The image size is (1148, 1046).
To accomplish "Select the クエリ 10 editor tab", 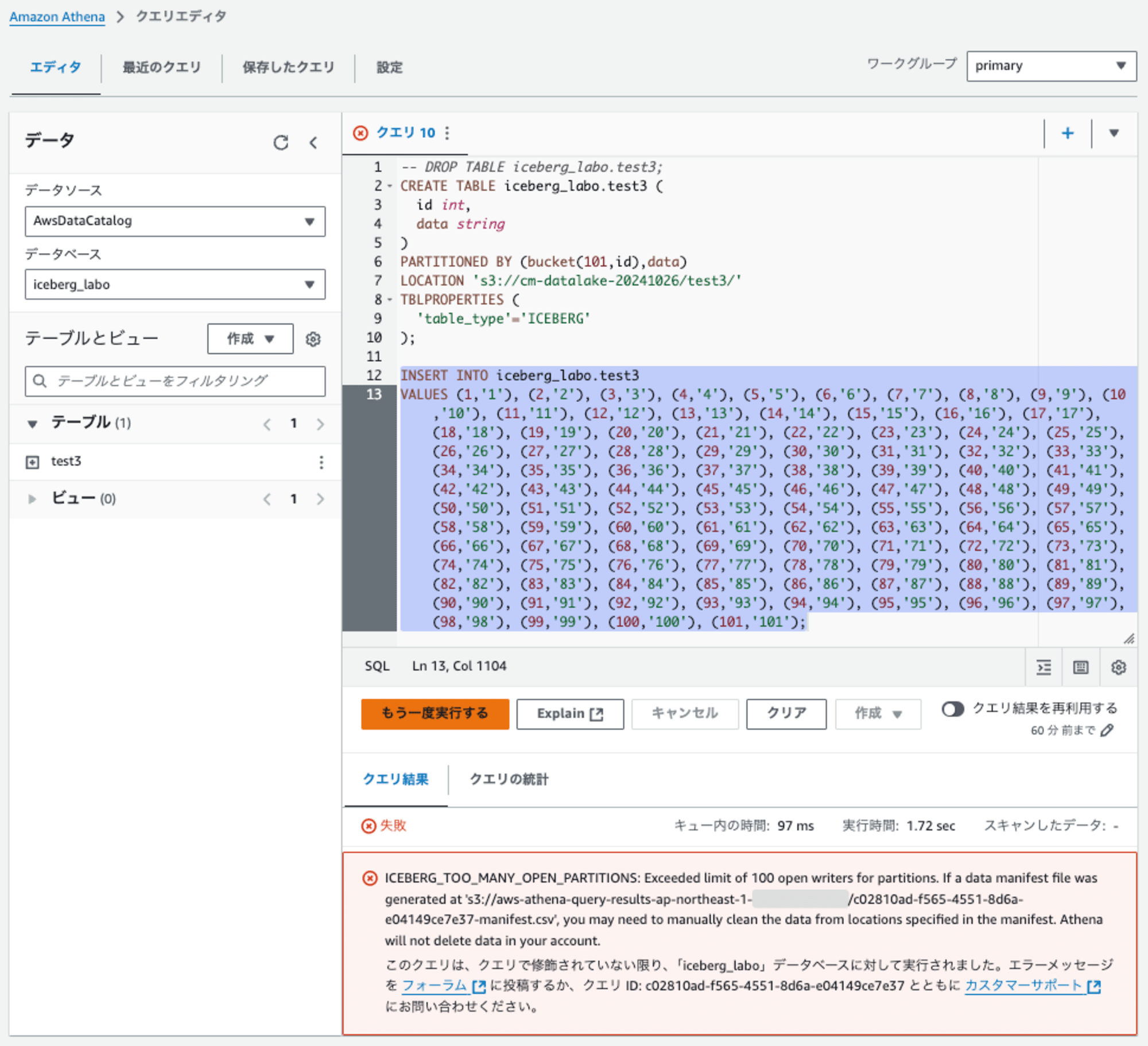I will (x=406, y=133).
